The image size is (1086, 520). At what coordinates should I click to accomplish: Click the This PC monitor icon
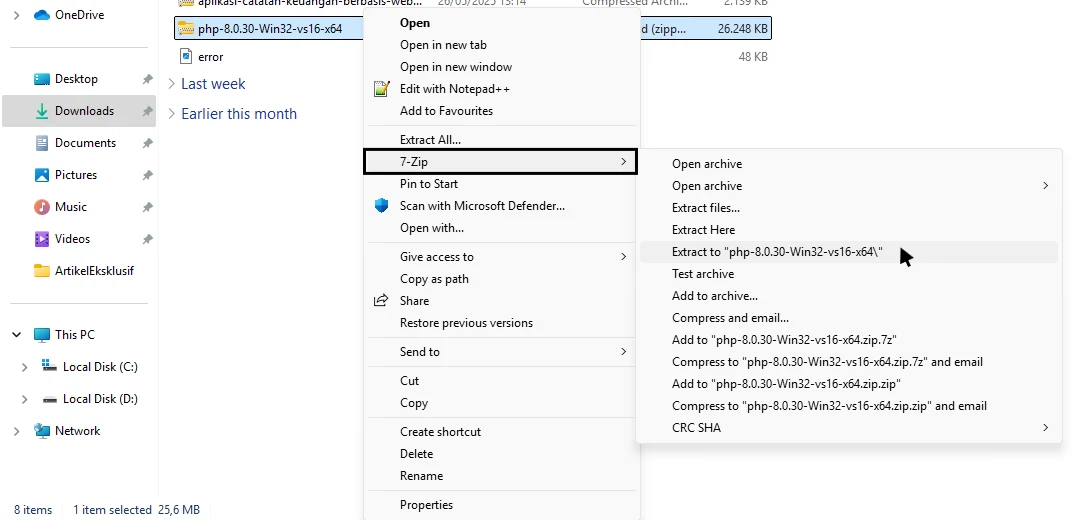tap(42, 334)
